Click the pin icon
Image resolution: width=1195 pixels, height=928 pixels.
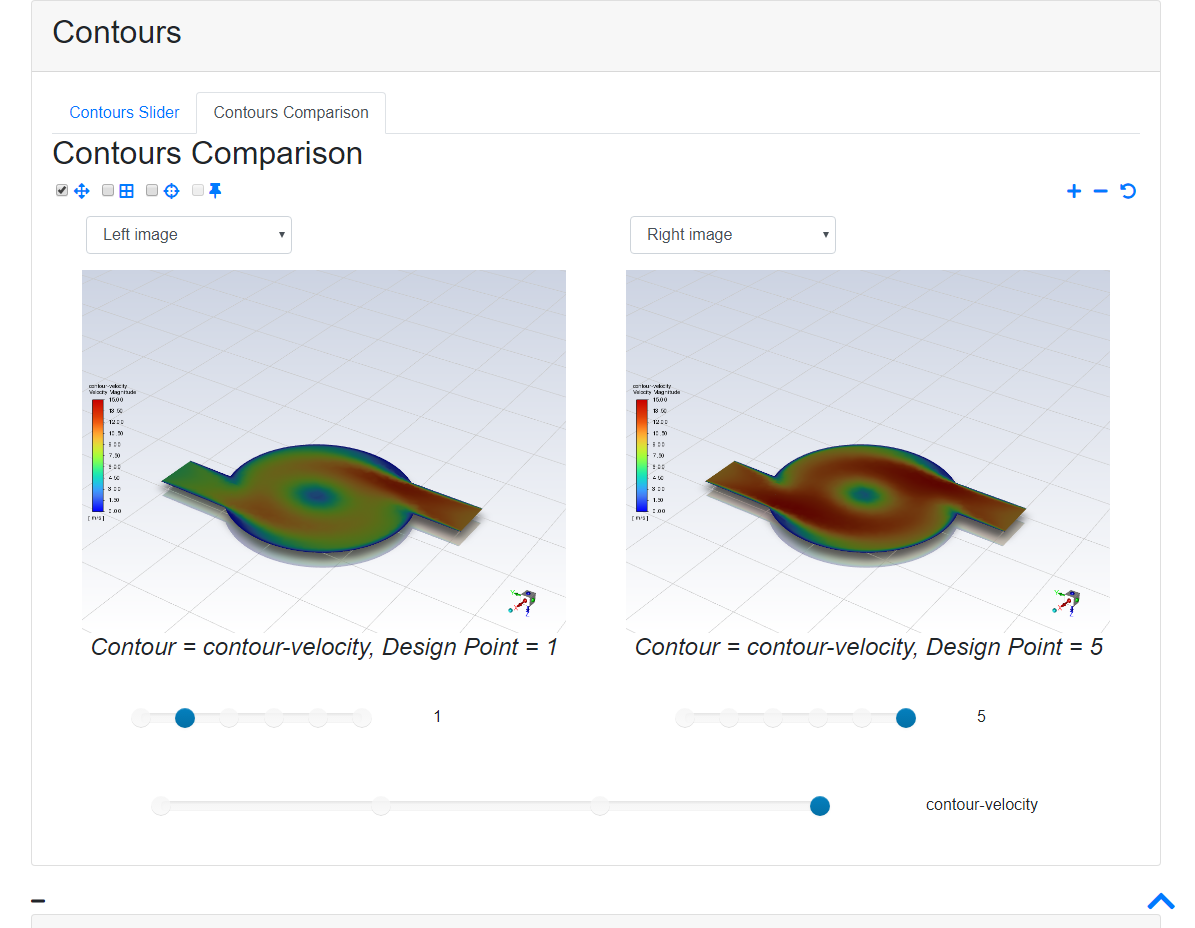(214, 190)
